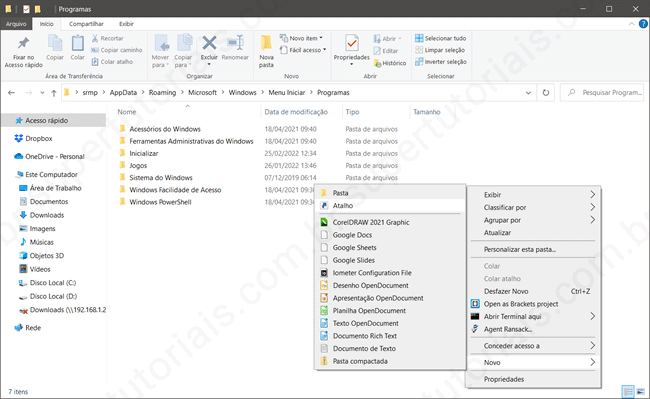Click the Fixar no Acesso rápido pin icon
Screen dimensions: 650x399
coord(23,43)
